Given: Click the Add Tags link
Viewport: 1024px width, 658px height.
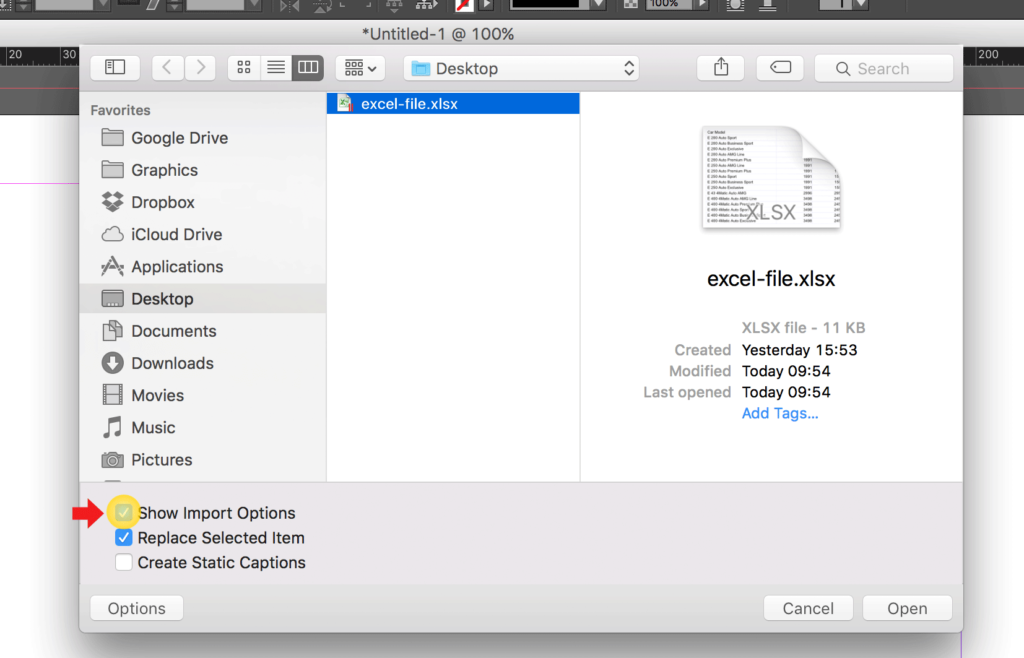Looking at the screenshot, I should [x=779, y=413].
